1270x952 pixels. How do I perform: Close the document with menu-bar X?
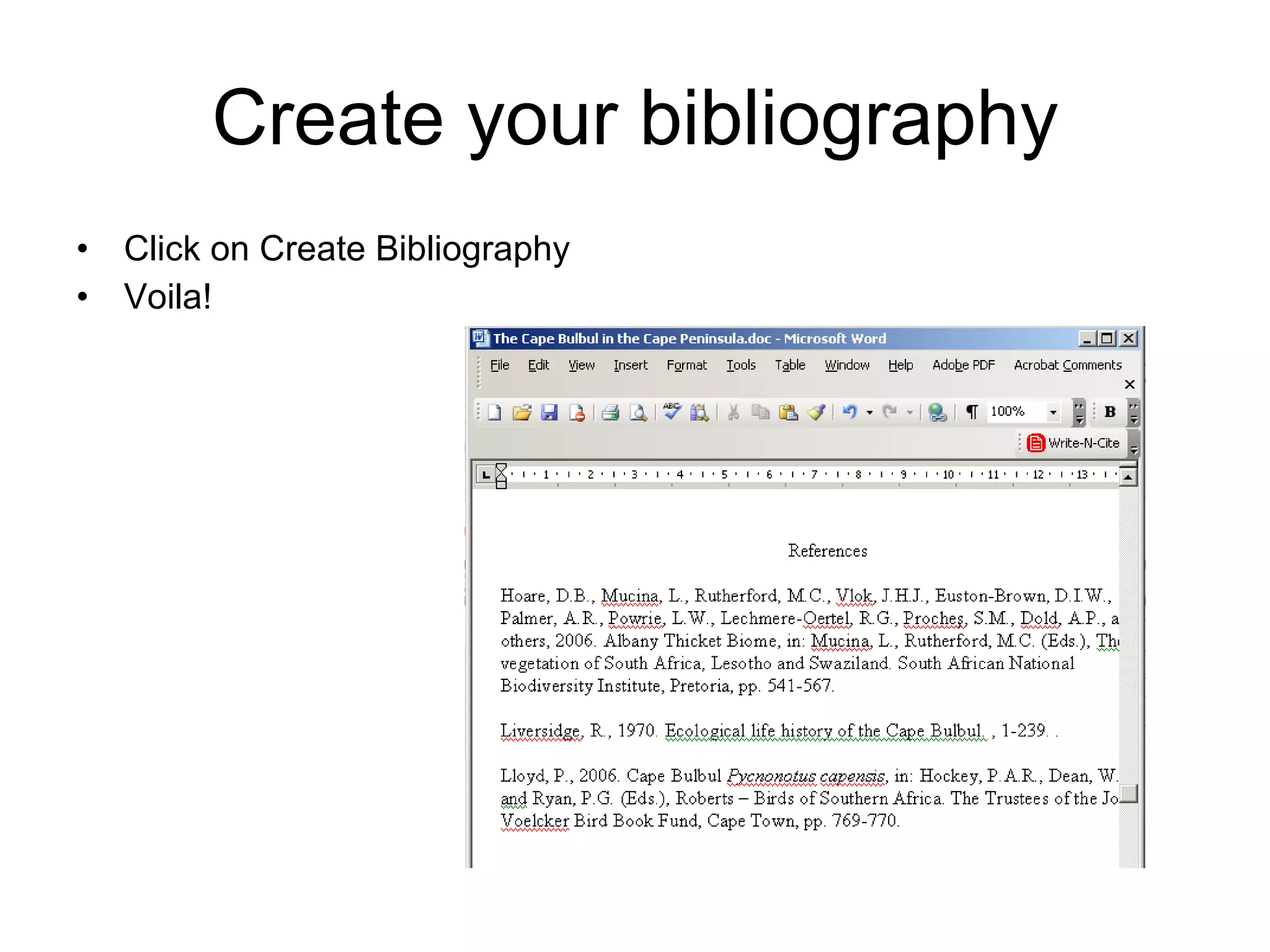point(1130,384)
